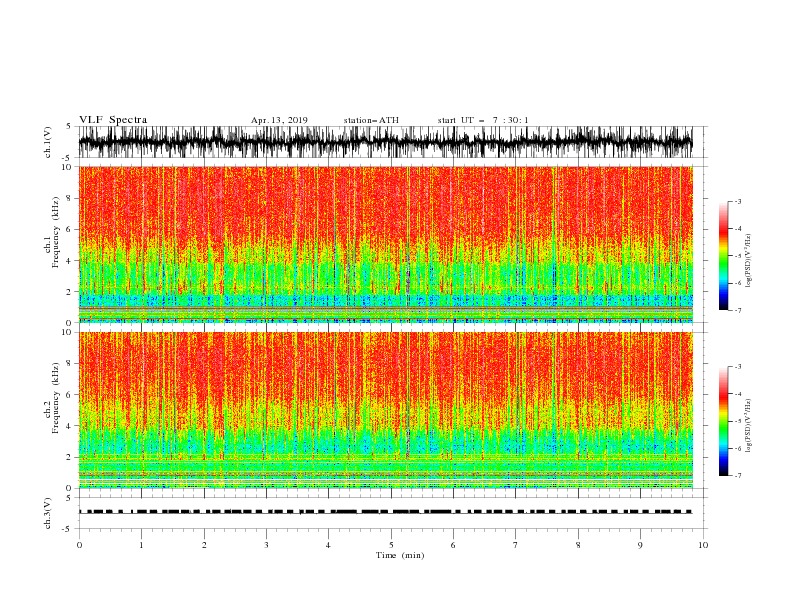Click the ch.2 PSD color bar
This screenshot has width=792, height=612.
tap(723, 421)
